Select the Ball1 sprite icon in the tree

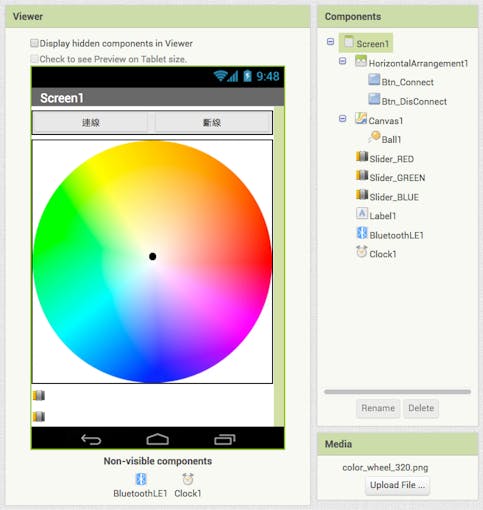(374, 137)
